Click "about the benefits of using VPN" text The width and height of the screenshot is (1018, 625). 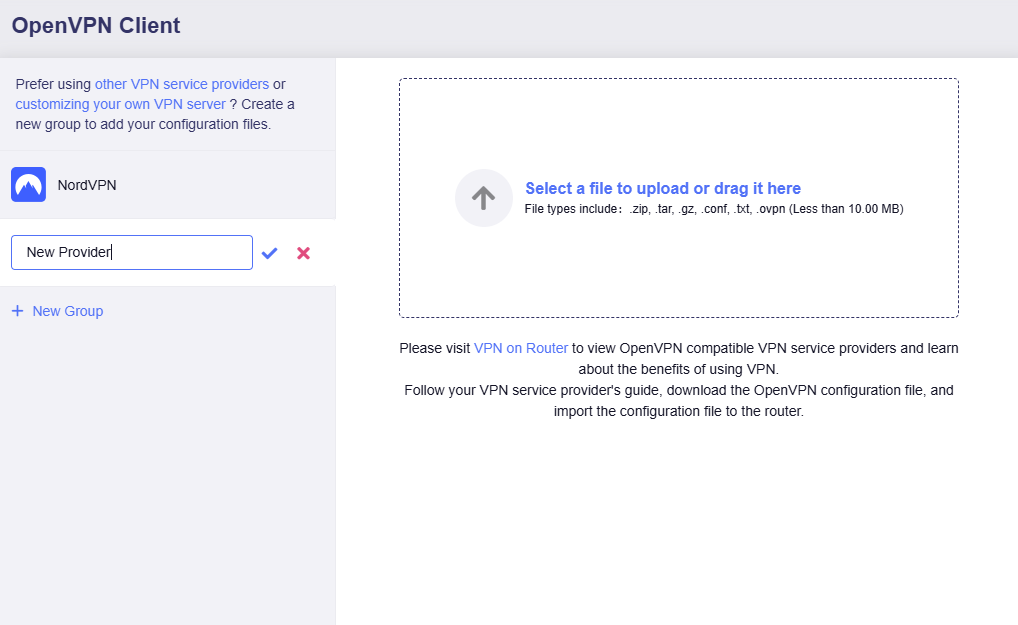(x=678, y=369)
